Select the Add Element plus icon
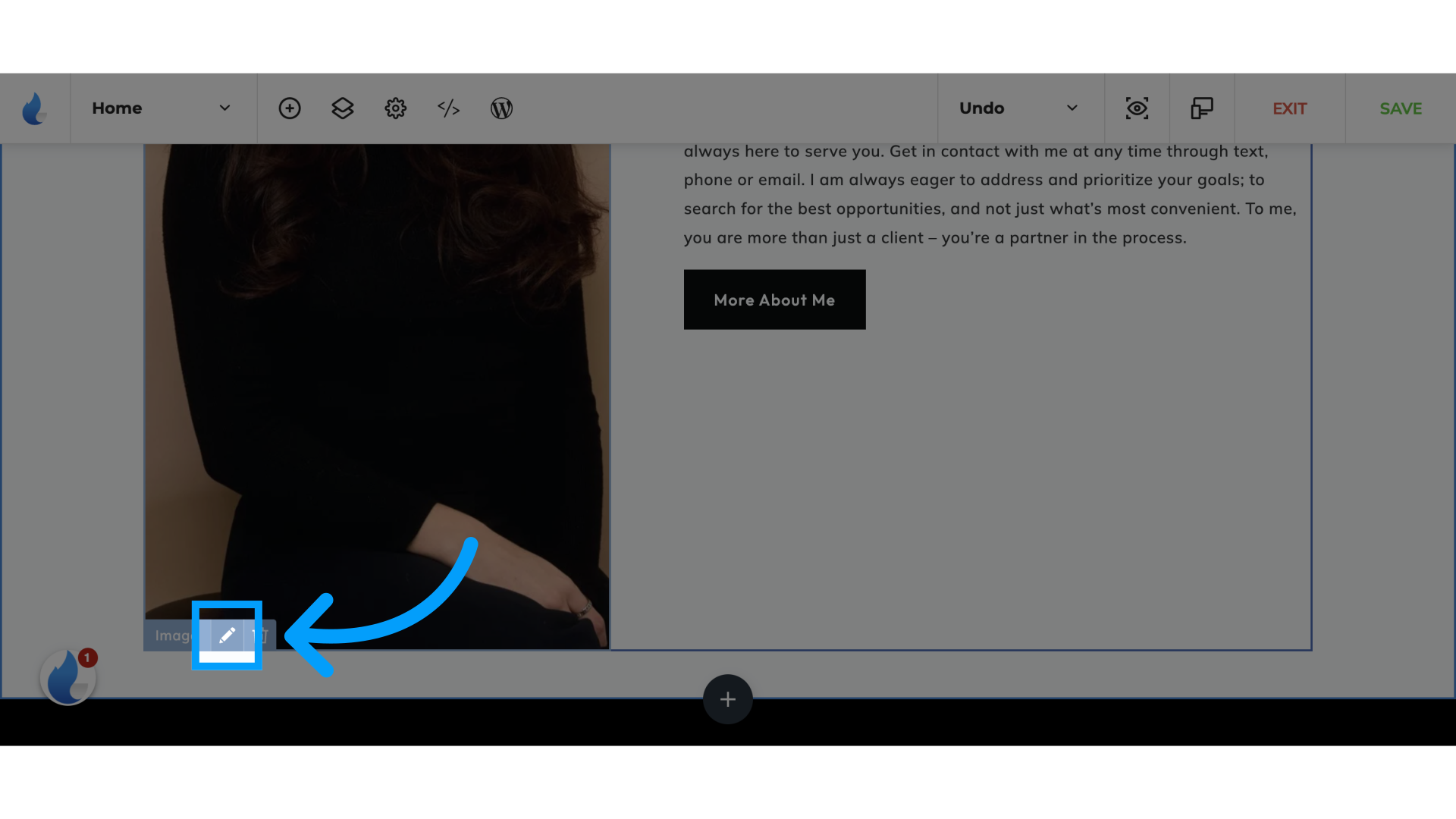1456x819 pixels. coord(728,698)
